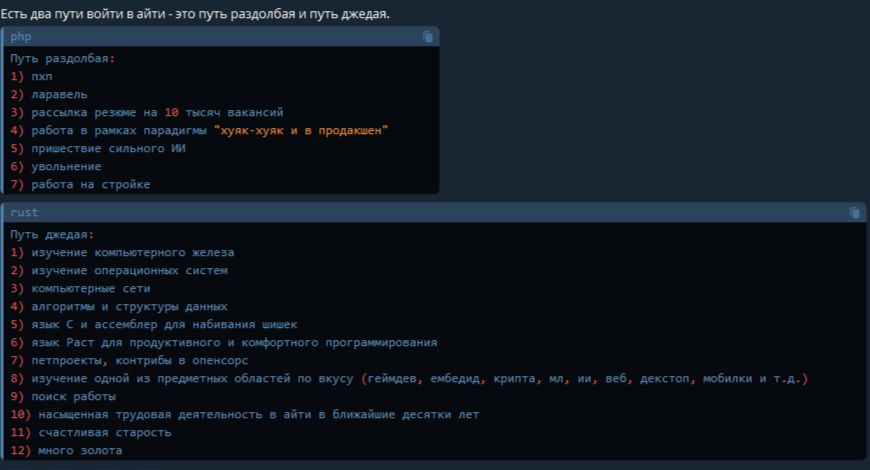Click the line '1) пхп'

[x=31, y=77]
